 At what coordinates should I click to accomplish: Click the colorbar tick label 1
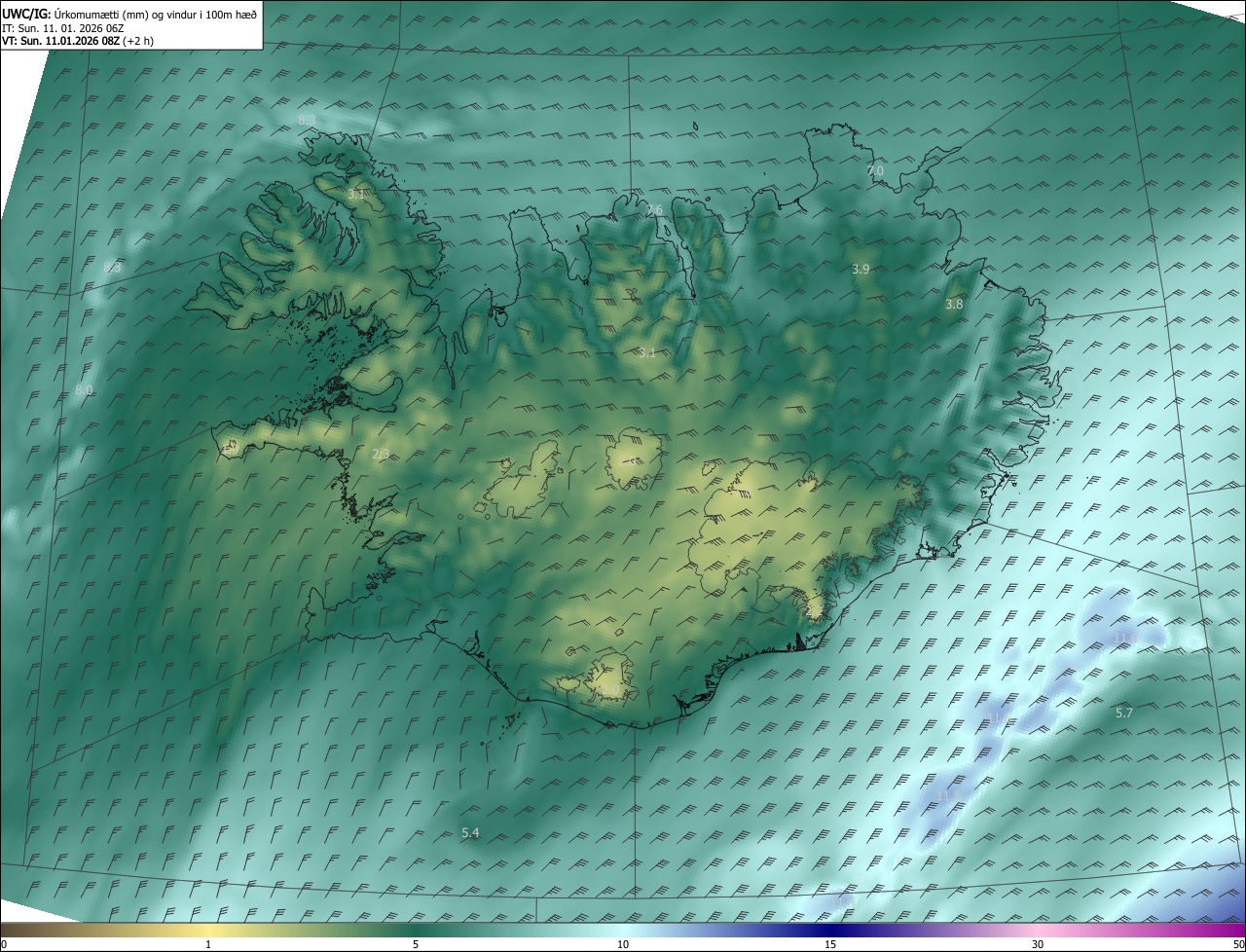tap(208, 944)
